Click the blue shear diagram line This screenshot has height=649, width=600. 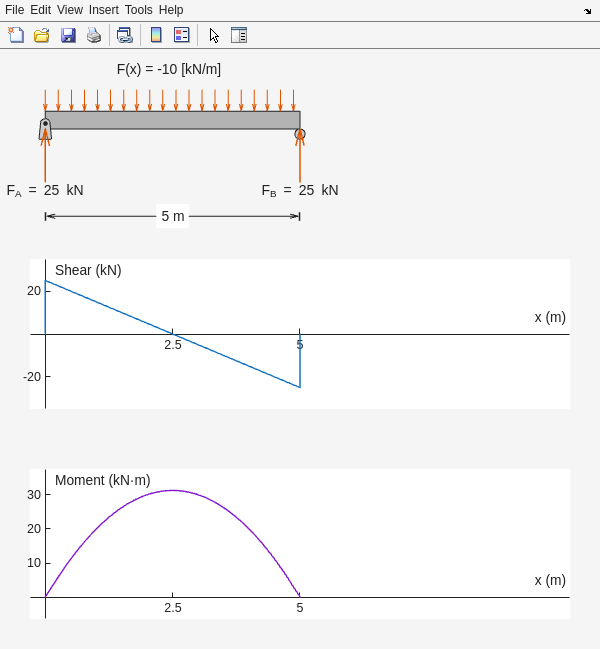click(110, 307)
